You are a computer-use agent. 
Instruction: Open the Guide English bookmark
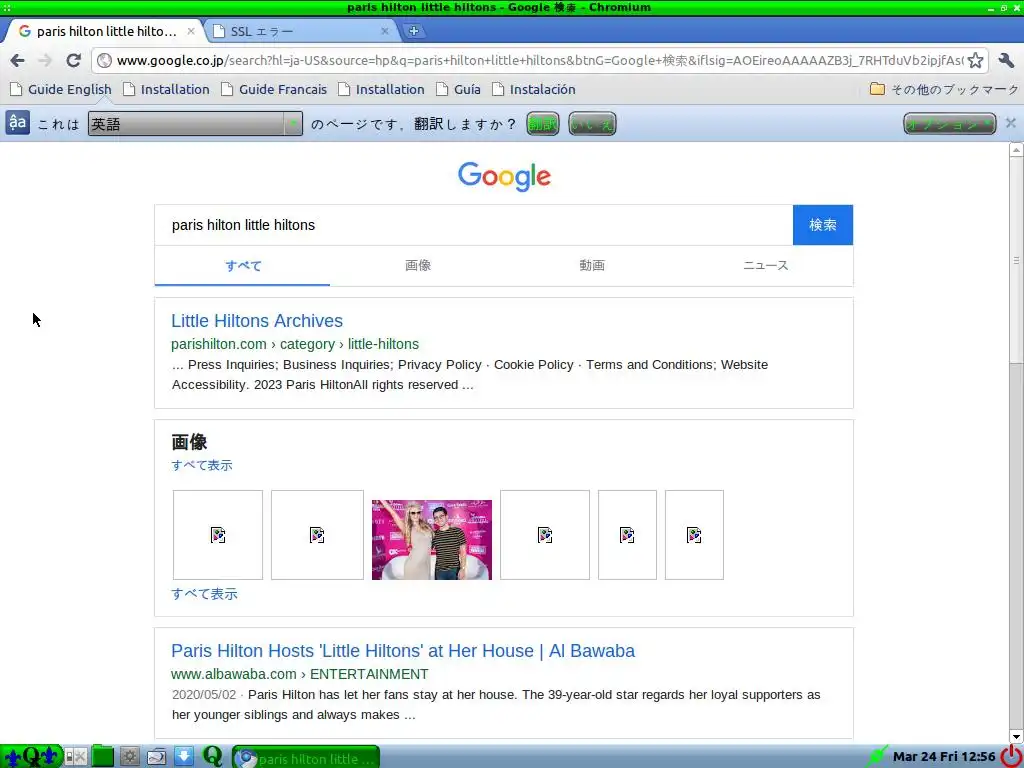[x=61, y=89]
